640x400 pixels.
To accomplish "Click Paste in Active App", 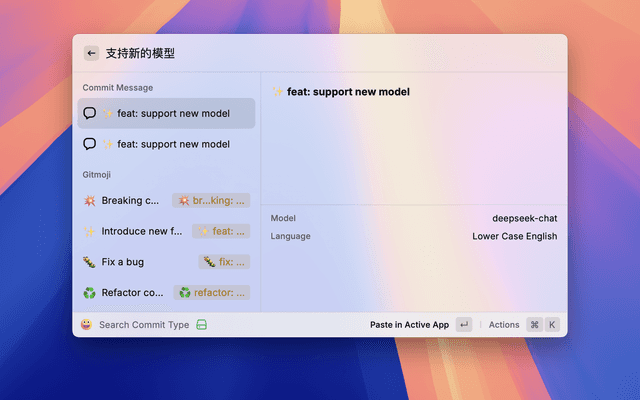I will [409, 325].
